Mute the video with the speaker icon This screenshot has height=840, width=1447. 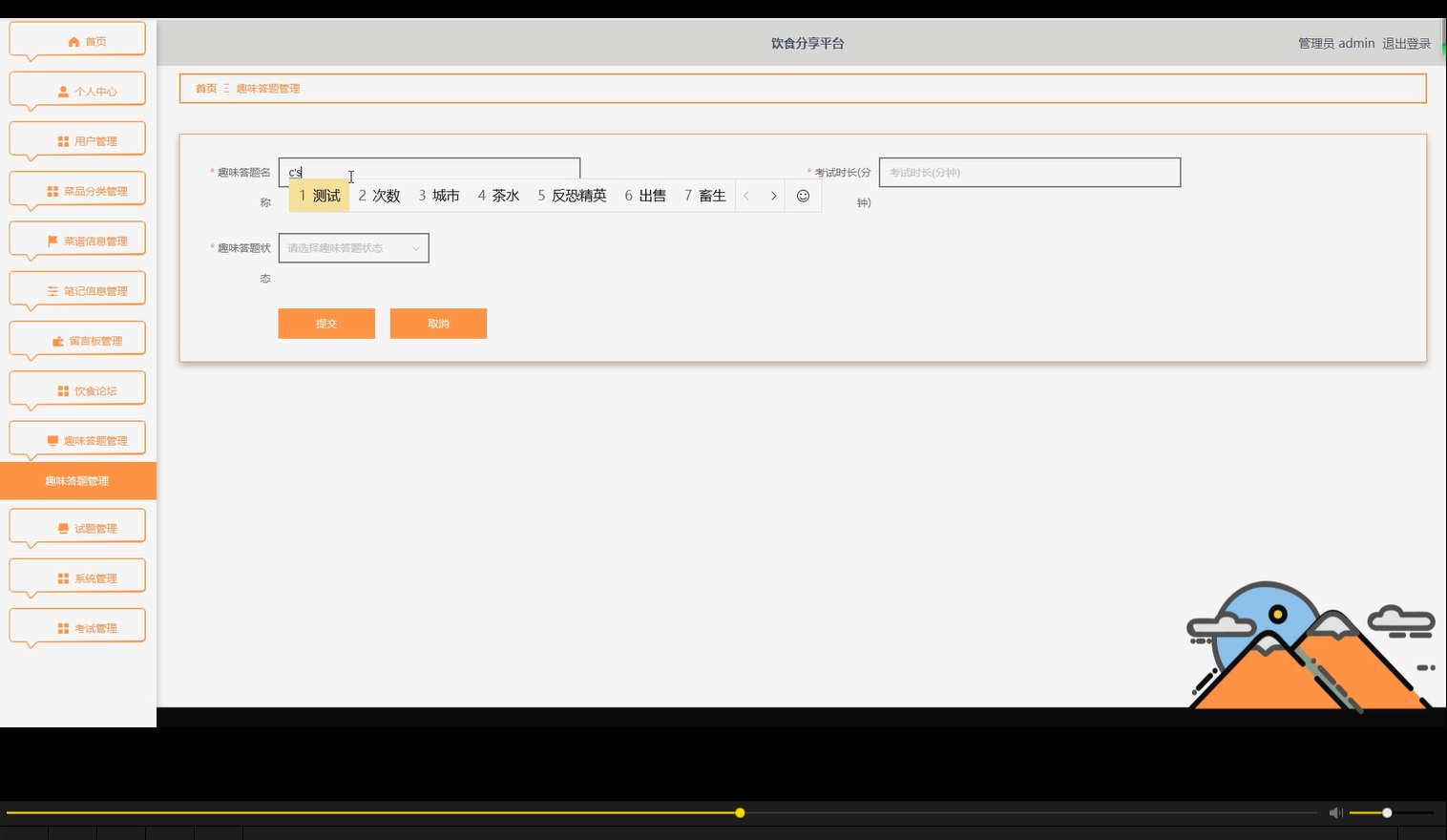pos(1335,812)
